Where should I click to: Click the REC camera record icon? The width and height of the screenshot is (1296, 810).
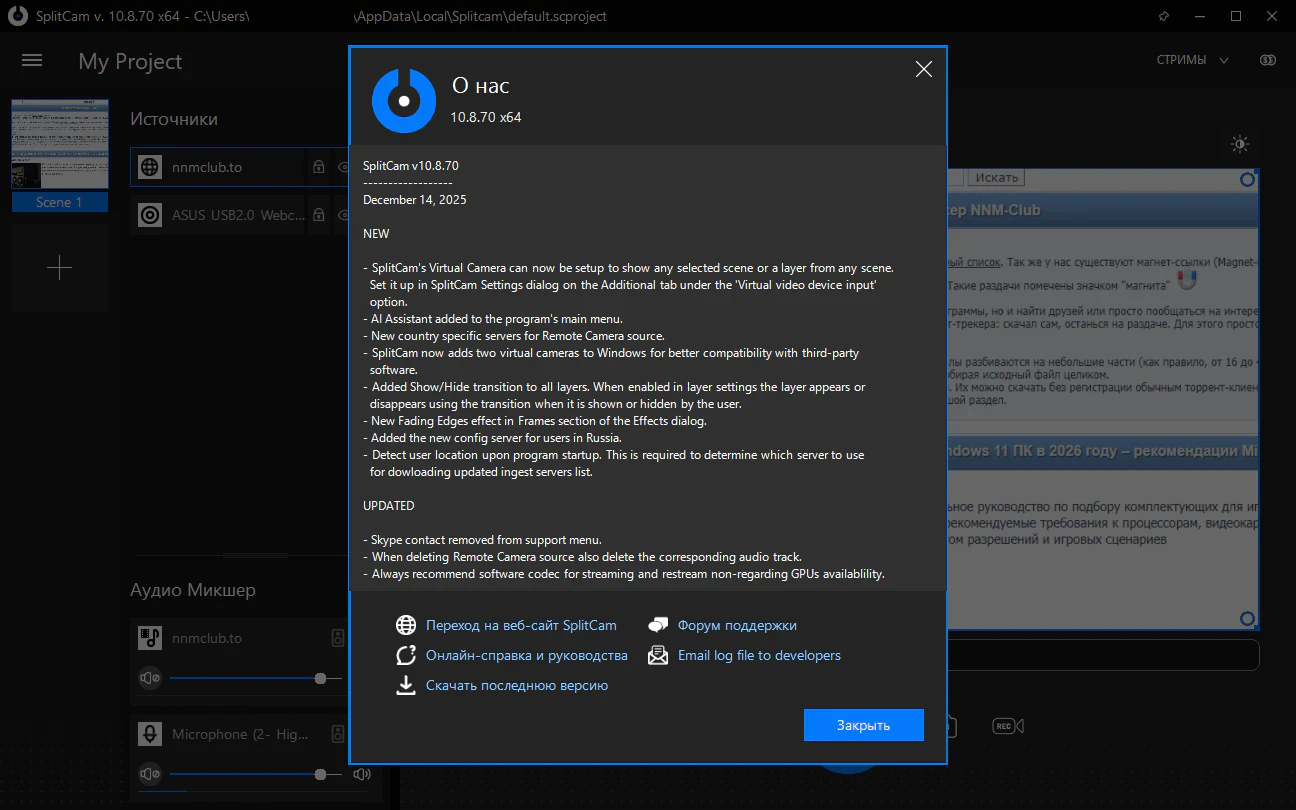click(x=1007, y=726)
